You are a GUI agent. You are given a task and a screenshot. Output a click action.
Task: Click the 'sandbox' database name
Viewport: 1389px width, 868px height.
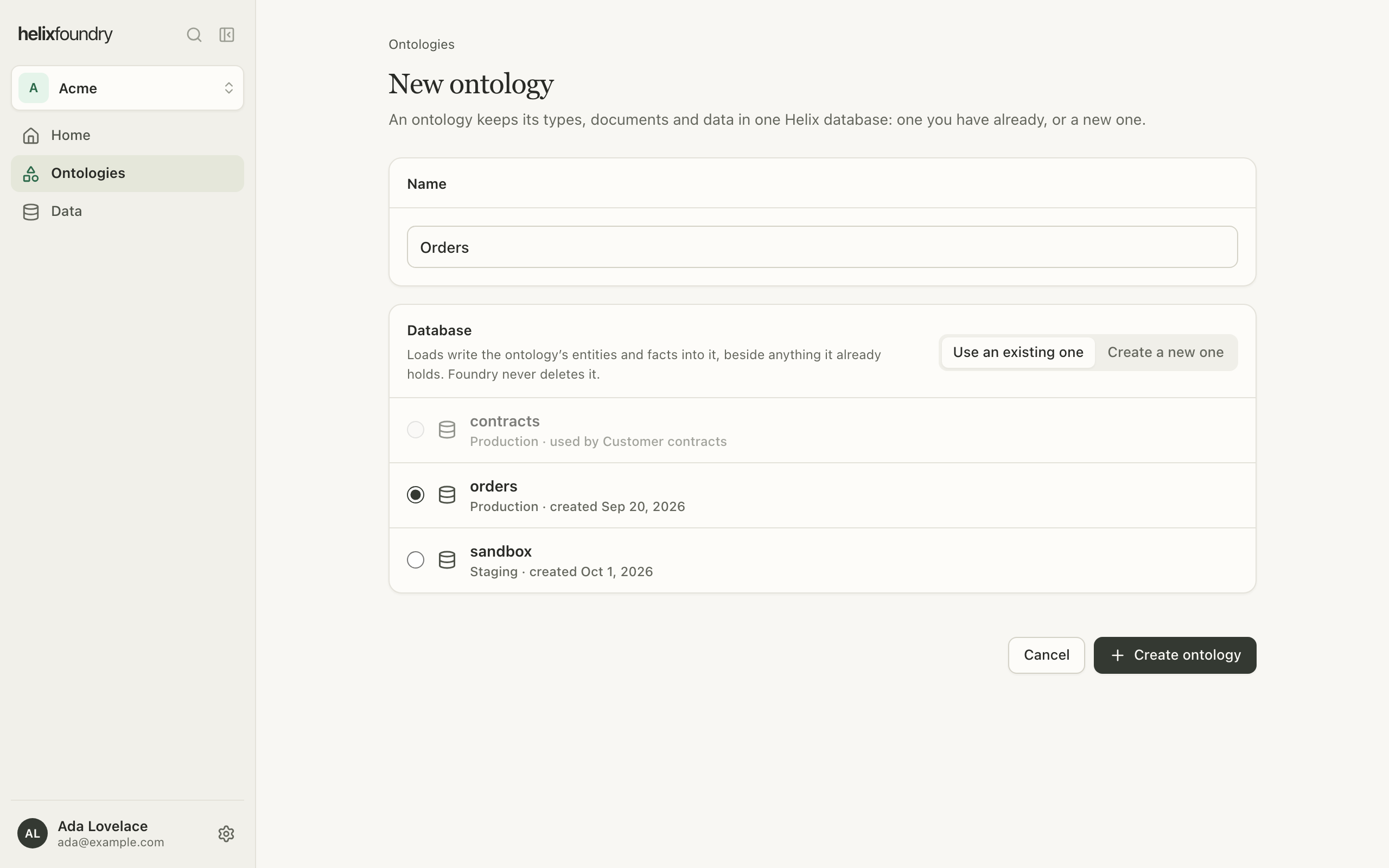(x=500, y=552)
